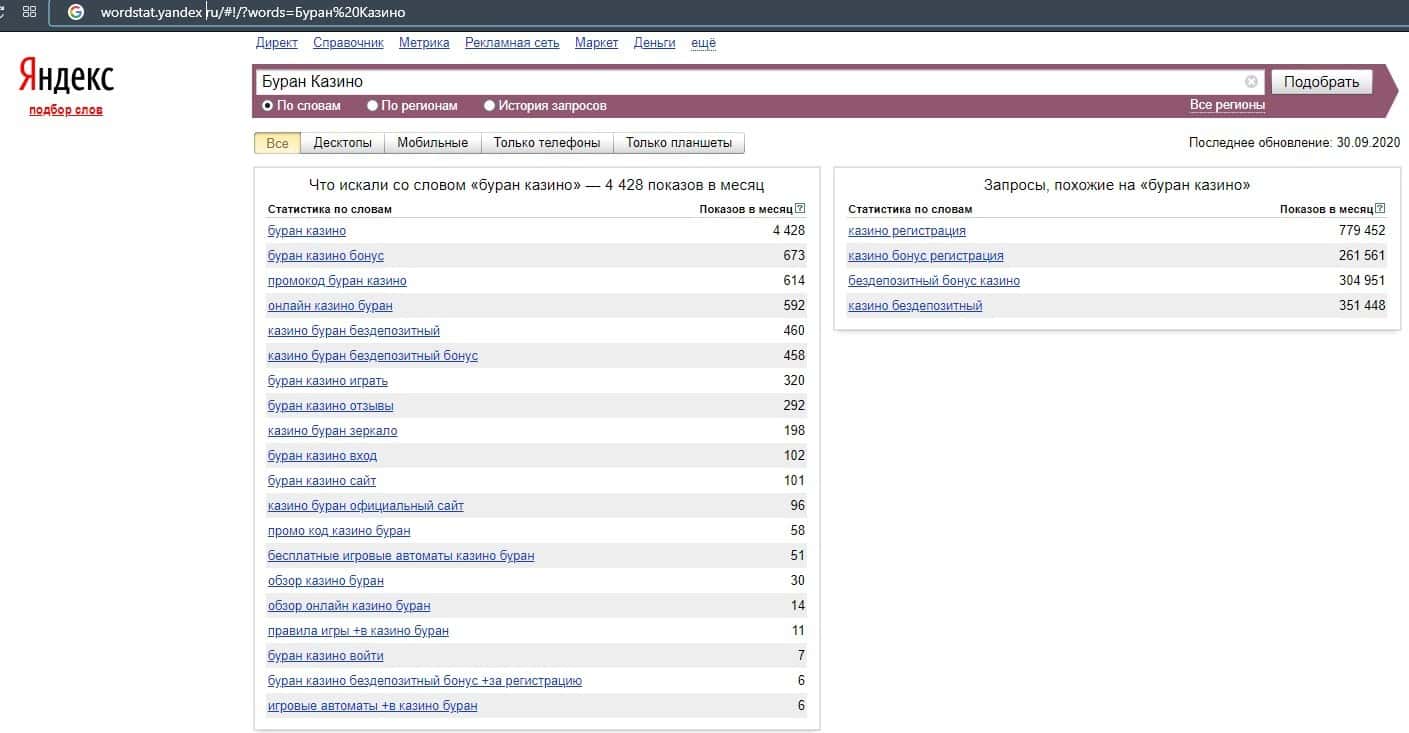Switch to the 'Десктопы' tab
1409x733 pixels.
coord(342,143)
